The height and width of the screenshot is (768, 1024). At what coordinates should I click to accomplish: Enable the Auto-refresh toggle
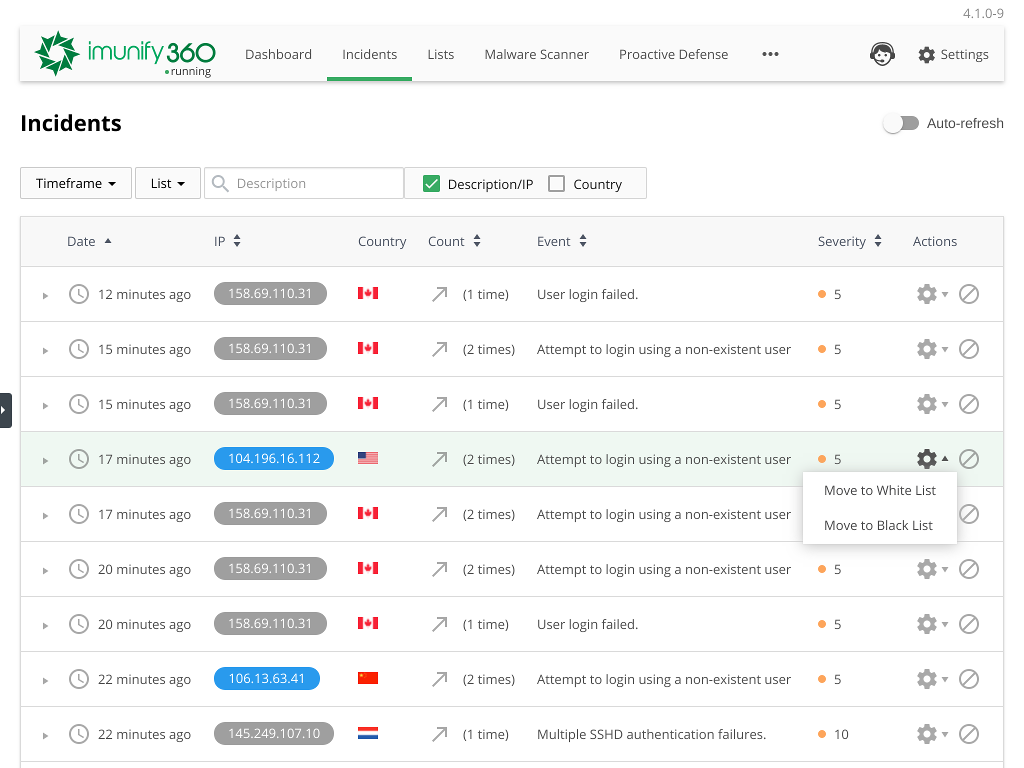(900, 123)
